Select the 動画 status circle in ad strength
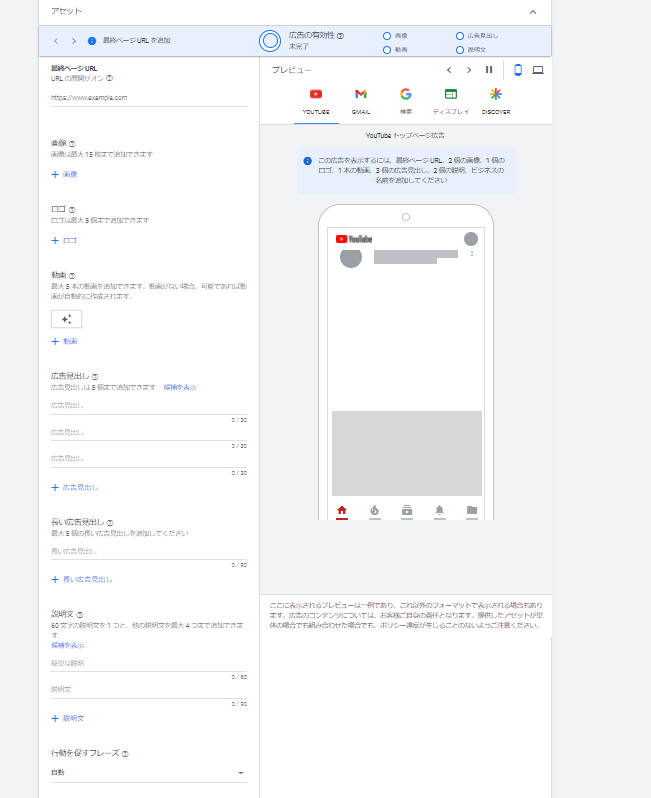Screen dimensions: 651x798 (387, 50)
